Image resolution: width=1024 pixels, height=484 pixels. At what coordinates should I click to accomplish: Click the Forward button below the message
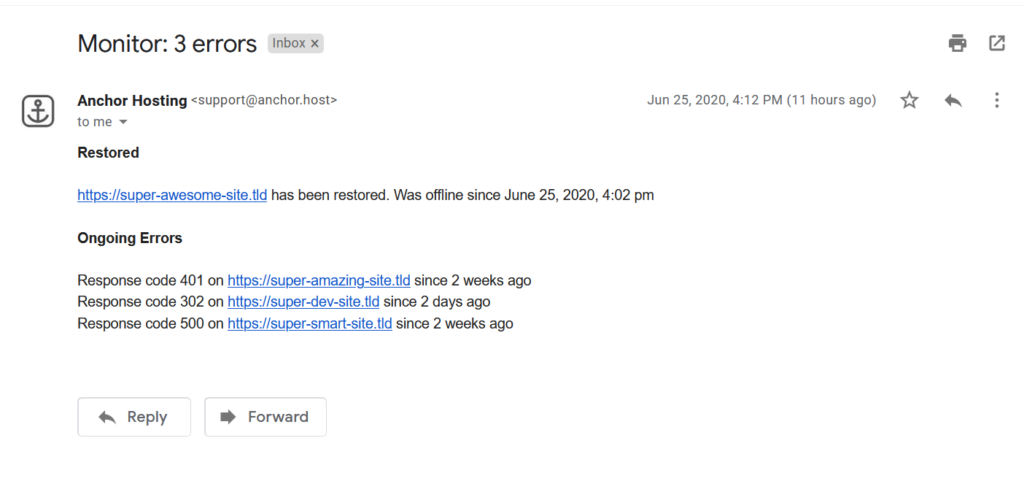[x=265, y=417]
